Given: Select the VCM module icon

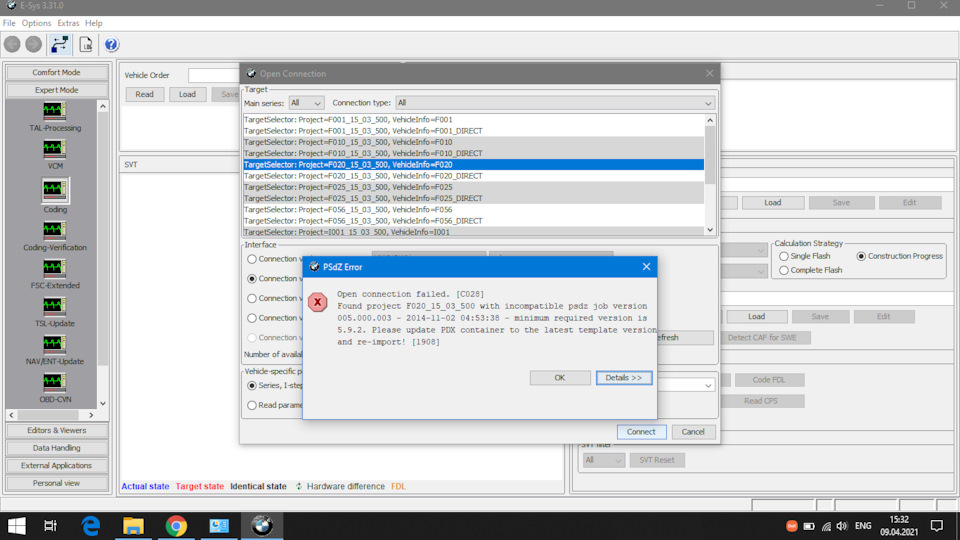Looking at the screenshot, I should 54,149.
